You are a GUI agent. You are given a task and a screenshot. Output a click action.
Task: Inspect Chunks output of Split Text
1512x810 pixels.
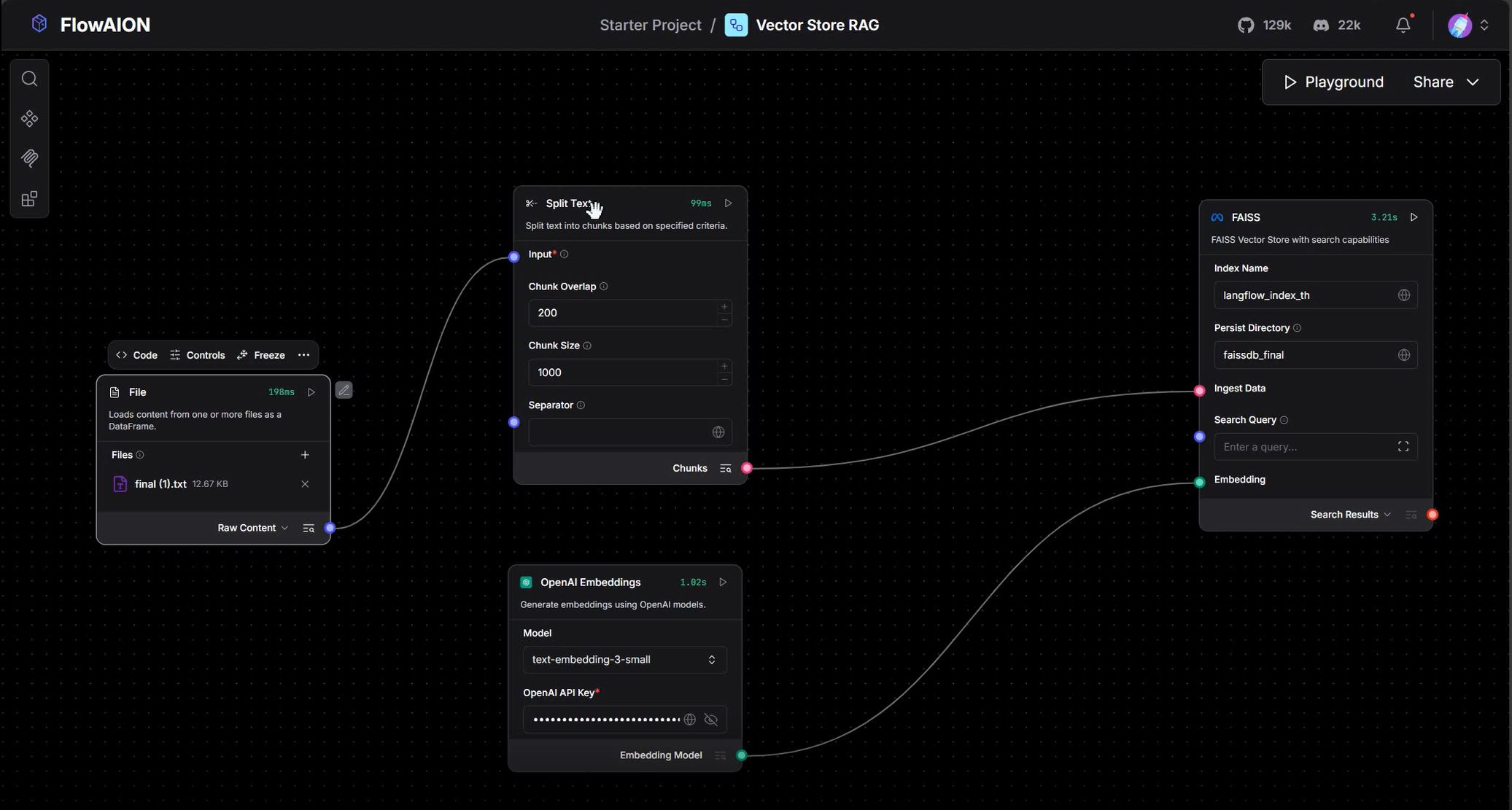pyautogui.click(x=725, y=467)
